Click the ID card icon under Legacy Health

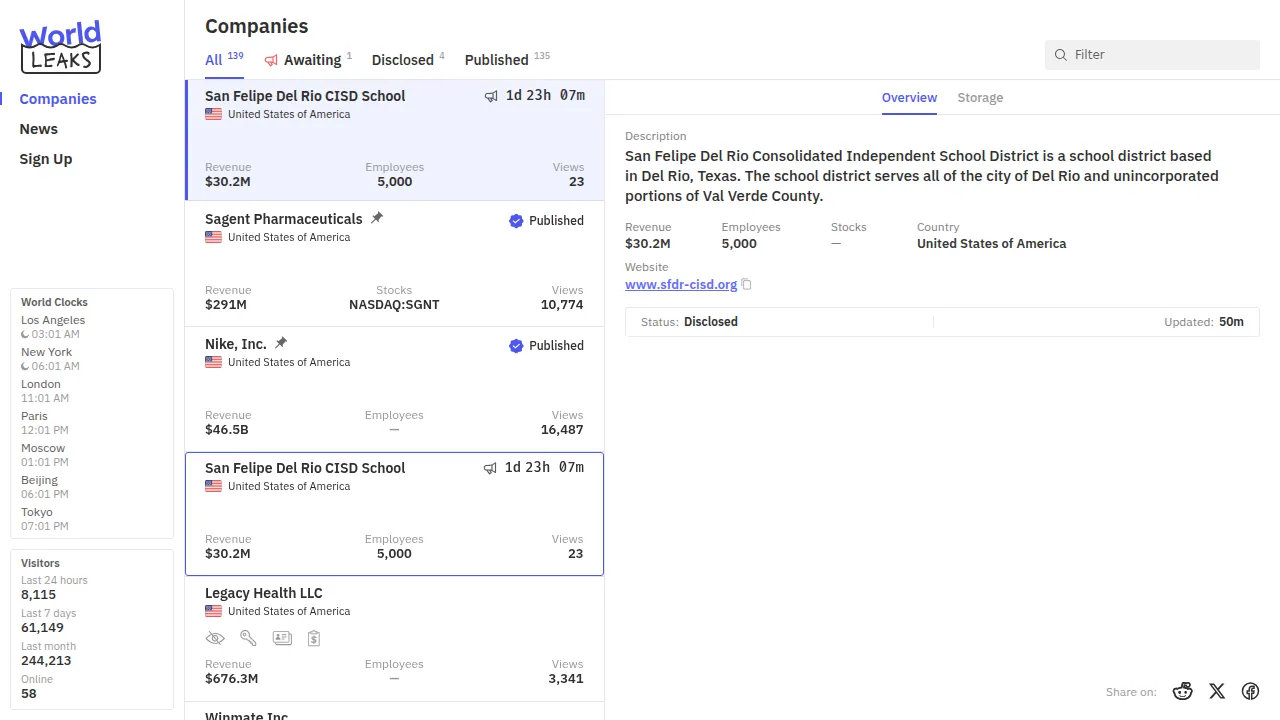(282, 638)
